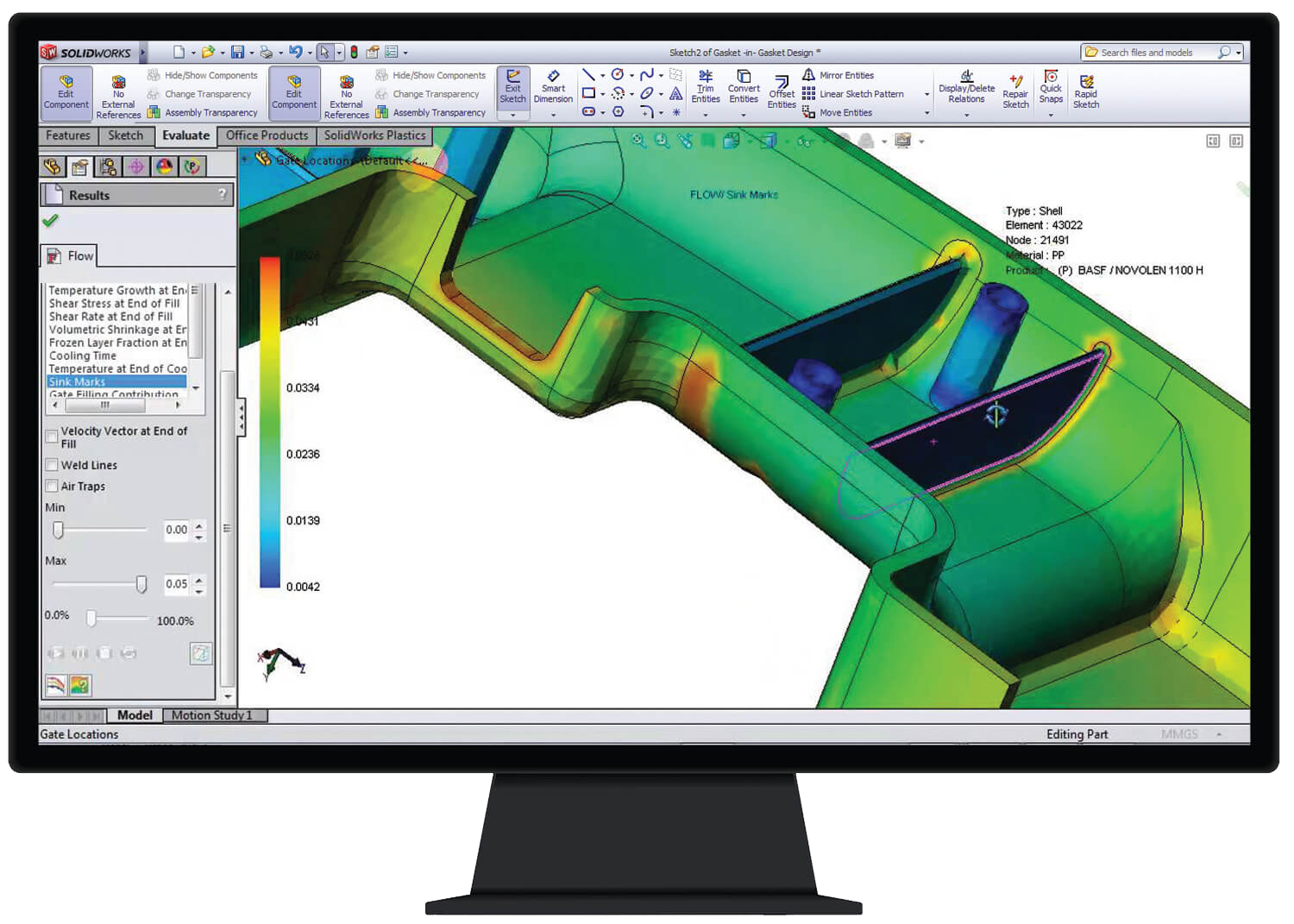Open the Options icon in quick access bar

pos(392,53)
